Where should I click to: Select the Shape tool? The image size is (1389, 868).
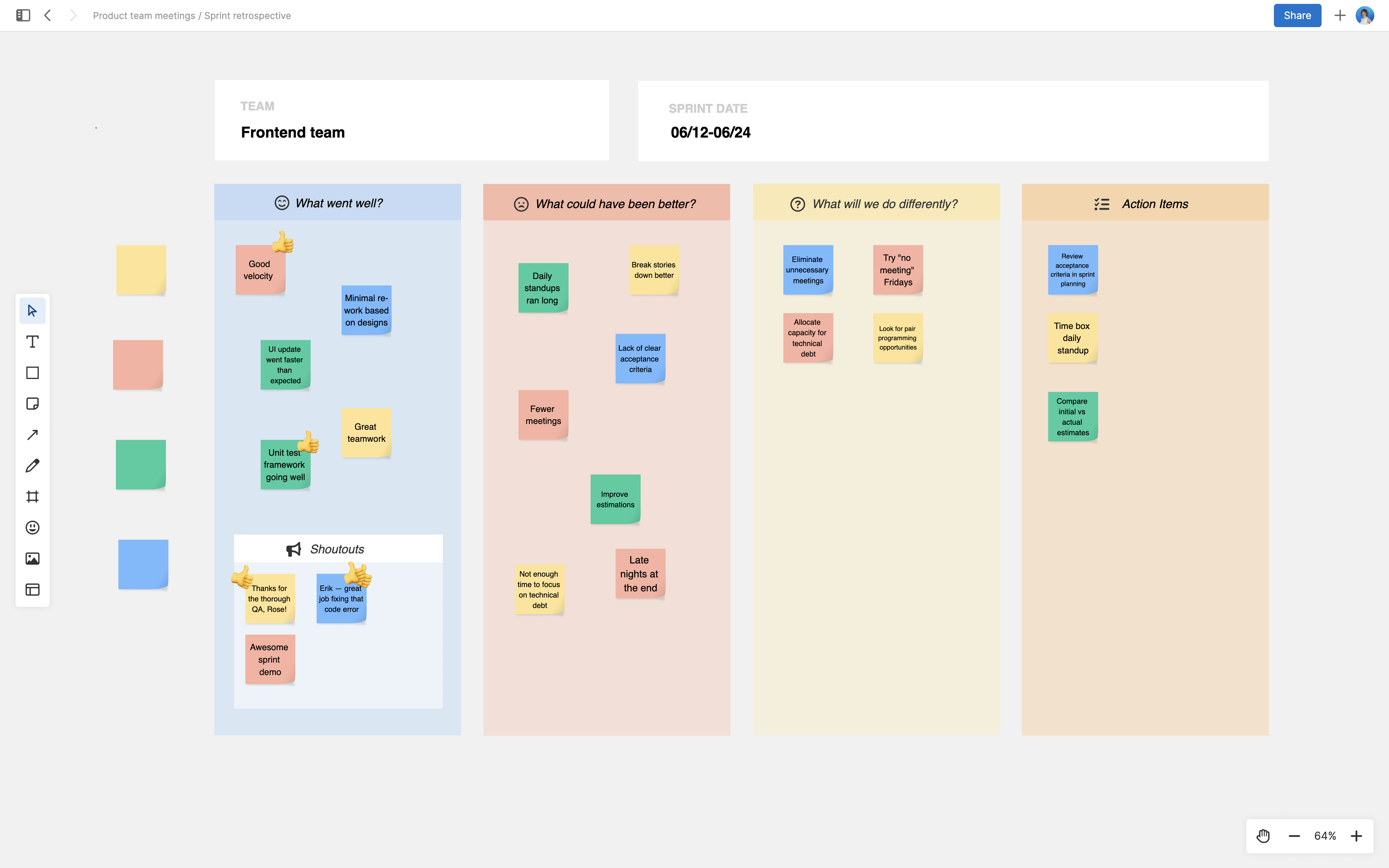click(32, 372)
